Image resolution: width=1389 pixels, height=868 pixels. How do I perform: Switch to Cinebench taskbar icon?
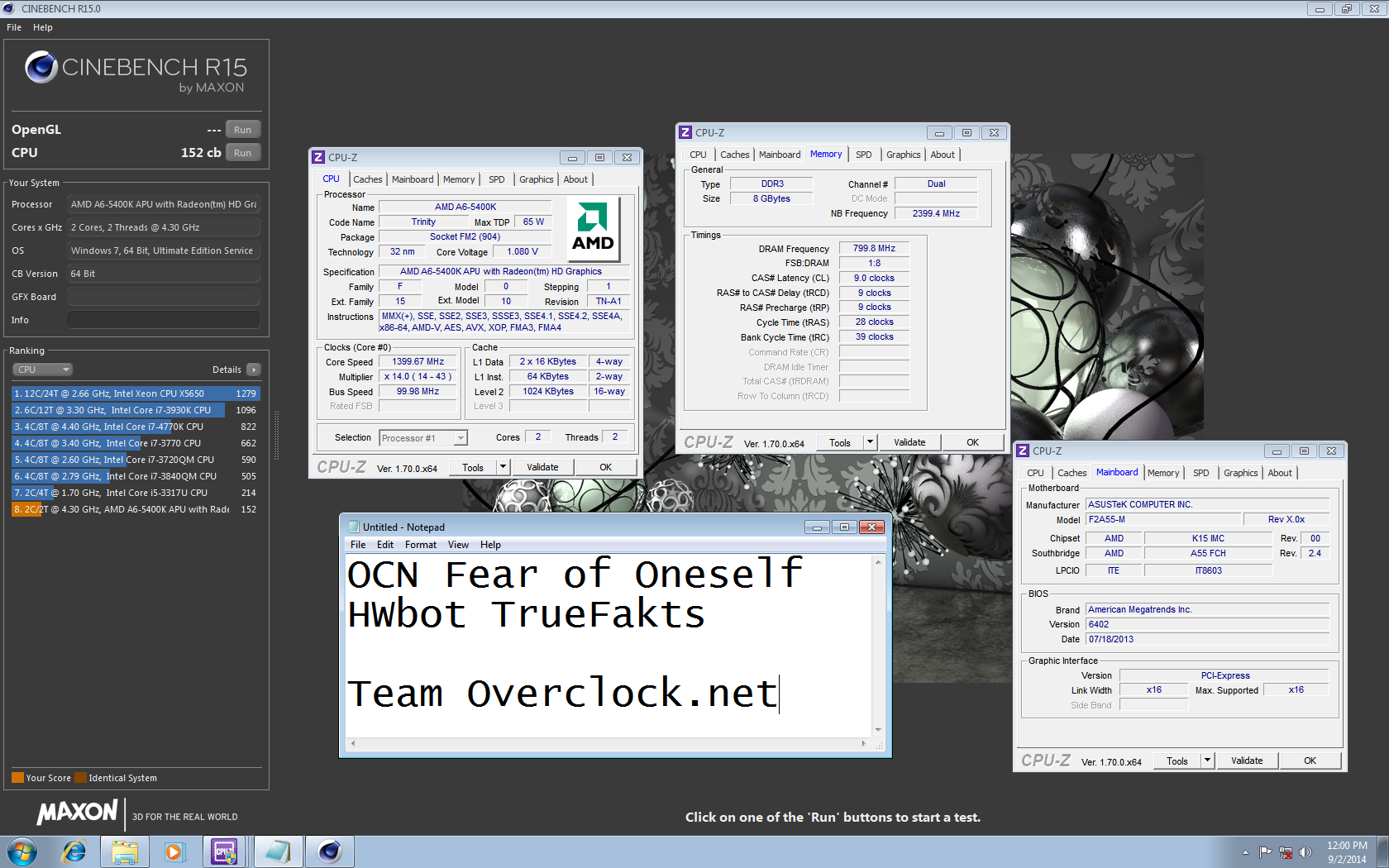pyautogui.click(x=330, y=851)
